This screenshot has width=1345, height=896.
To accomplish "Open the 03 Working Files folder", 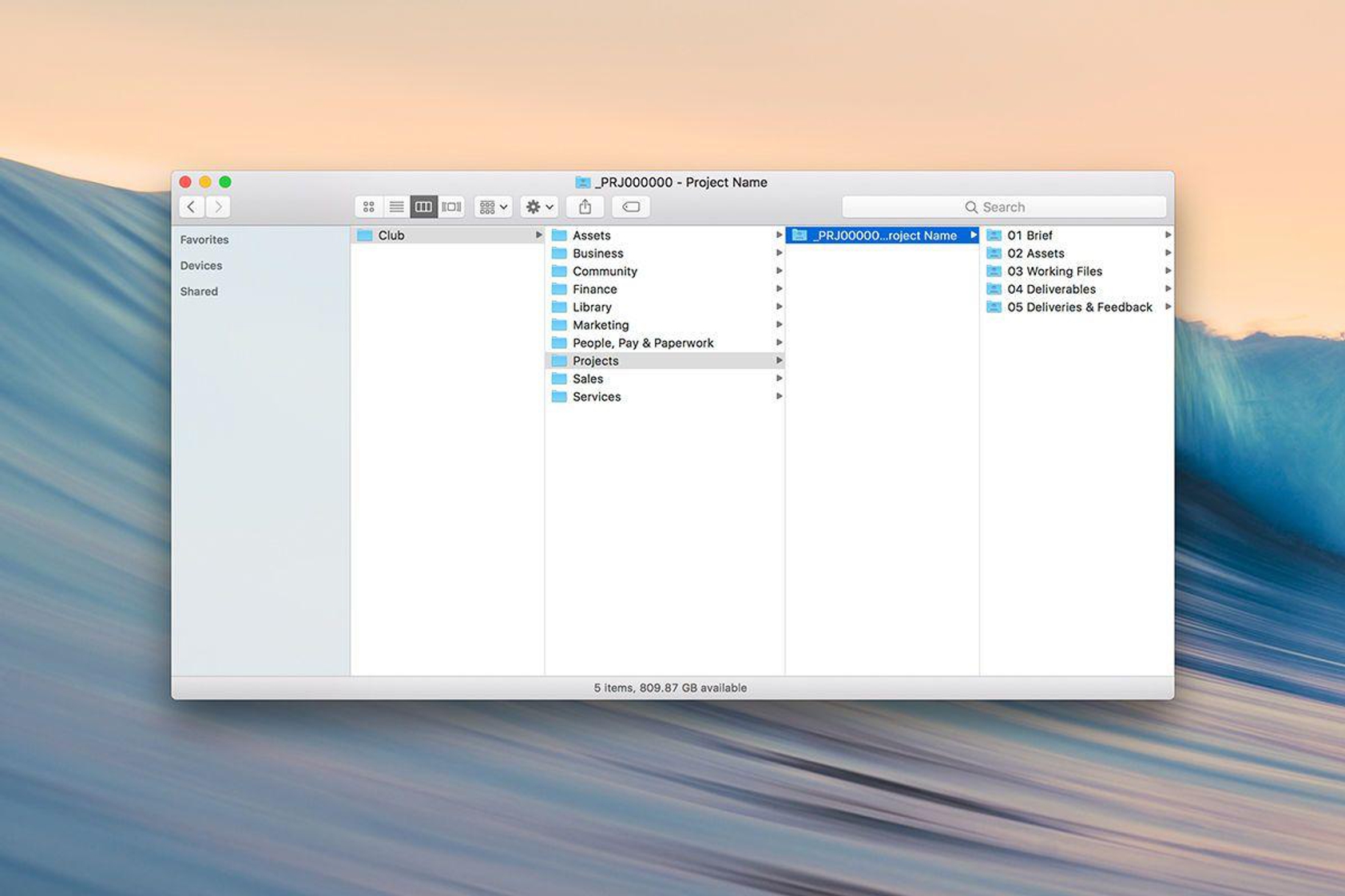I will [x=1053, y=271].
